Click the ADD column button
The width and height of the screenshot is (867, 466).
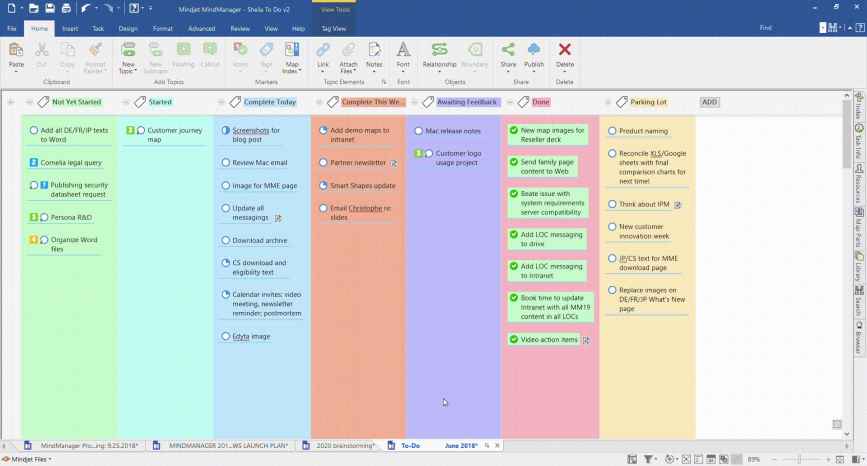(x=709, y=102)
